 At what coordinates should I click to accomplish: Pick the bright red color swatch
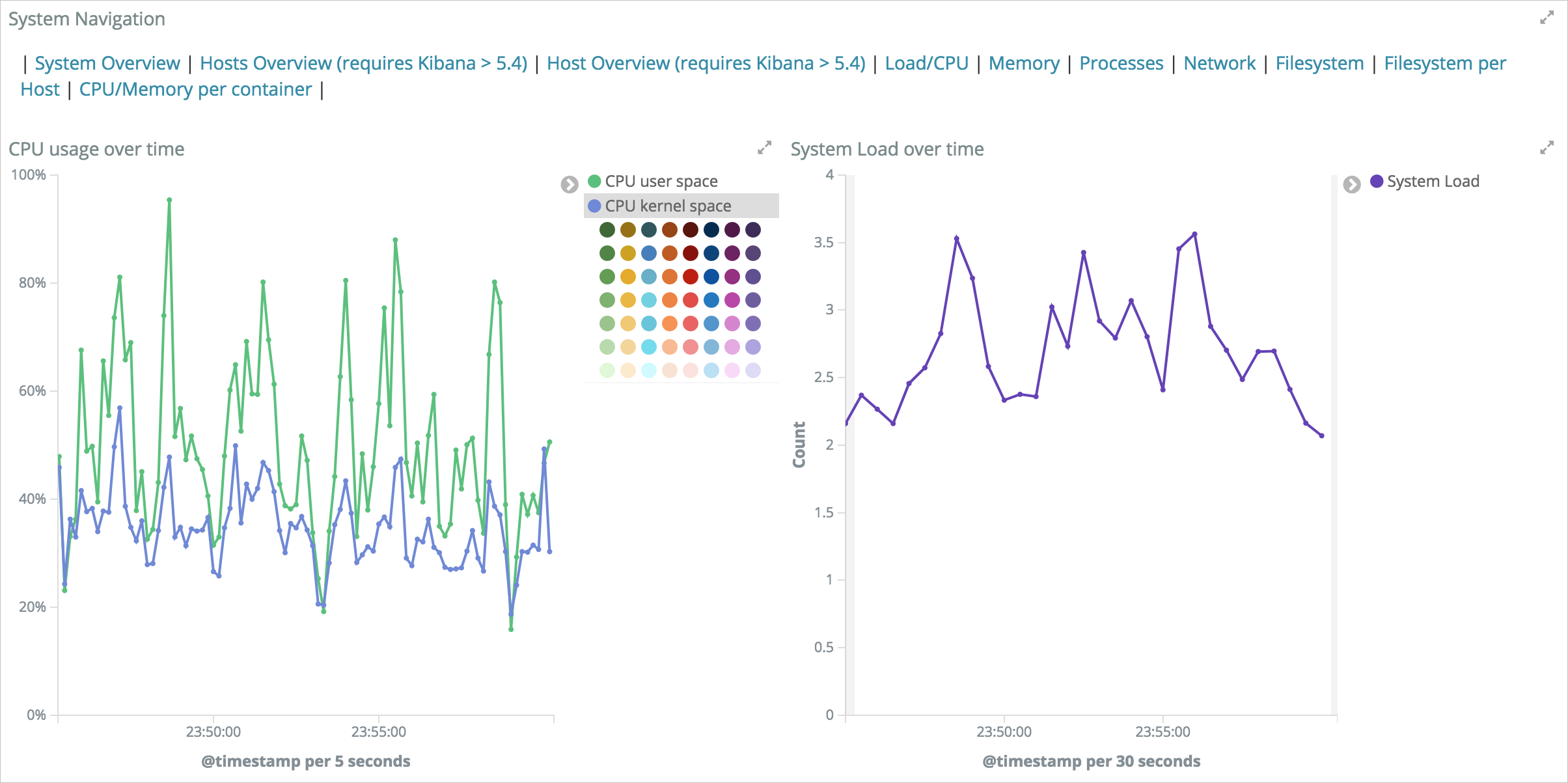pos(691,277)
